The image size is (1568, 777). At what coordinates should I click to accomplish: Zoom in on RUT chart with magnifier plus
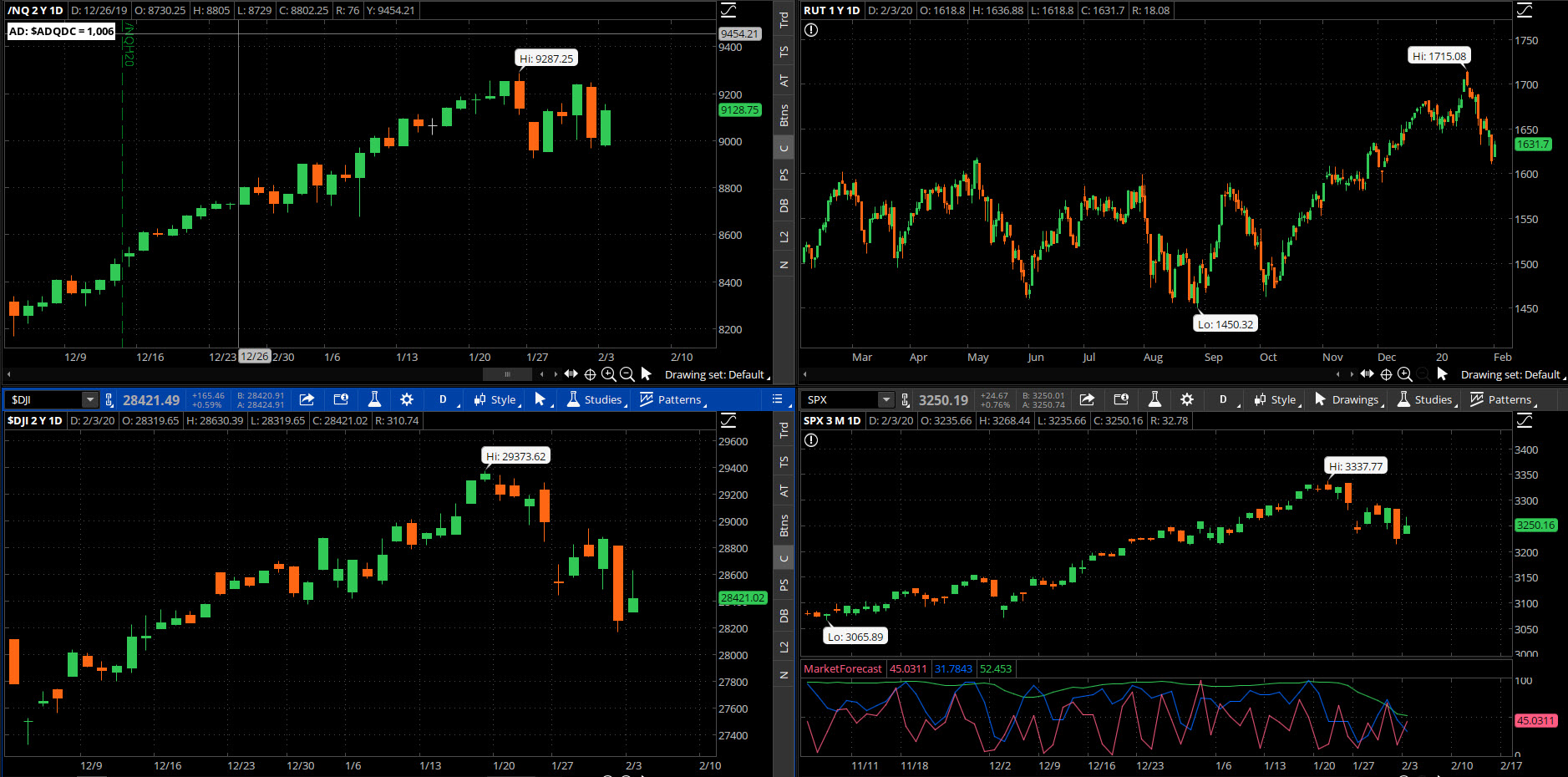pos(1405,374)
